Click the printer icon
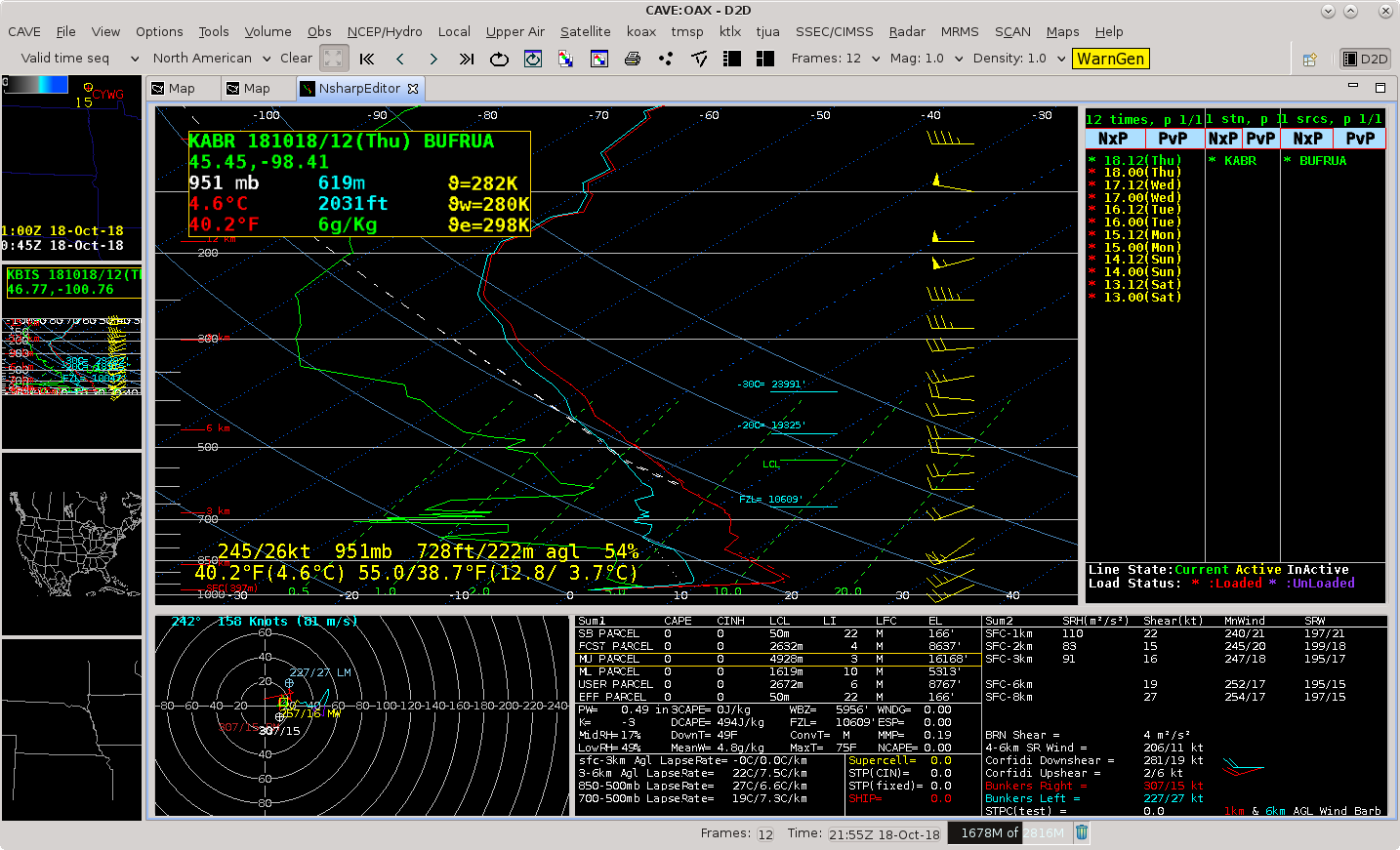 (633, 59)
